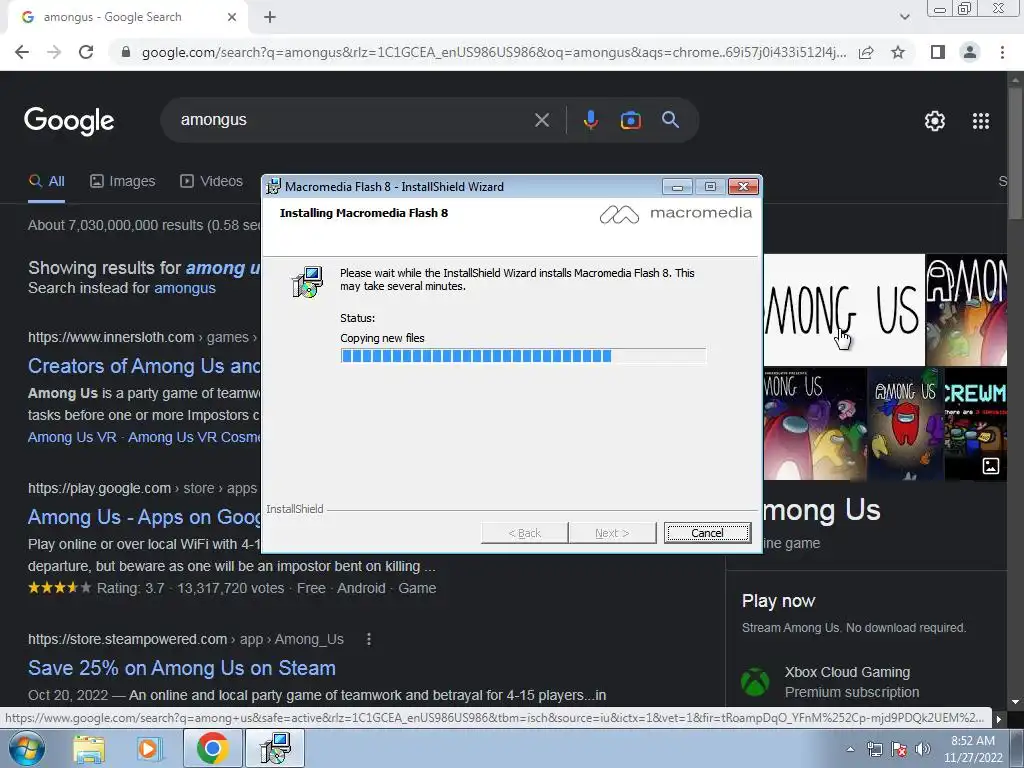Click the white AMONG US logo thumbnail
This screenshot has width=1024, height=768.
pos(844,310)
